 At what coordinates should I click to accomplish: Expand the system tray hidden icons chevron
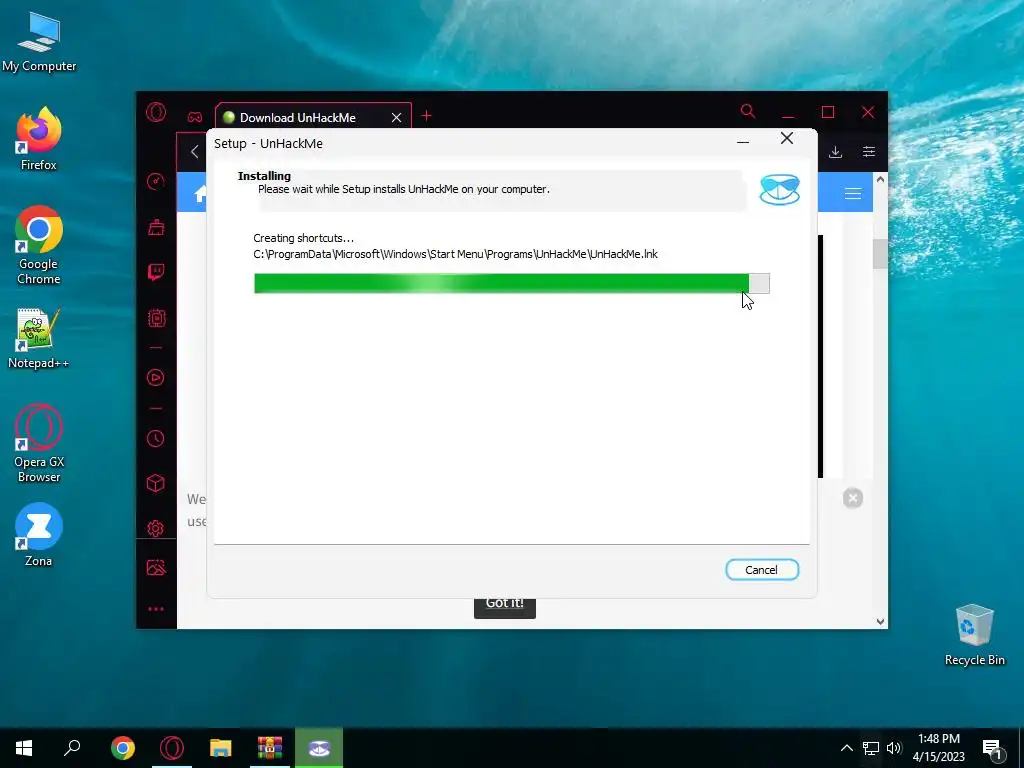846,748
